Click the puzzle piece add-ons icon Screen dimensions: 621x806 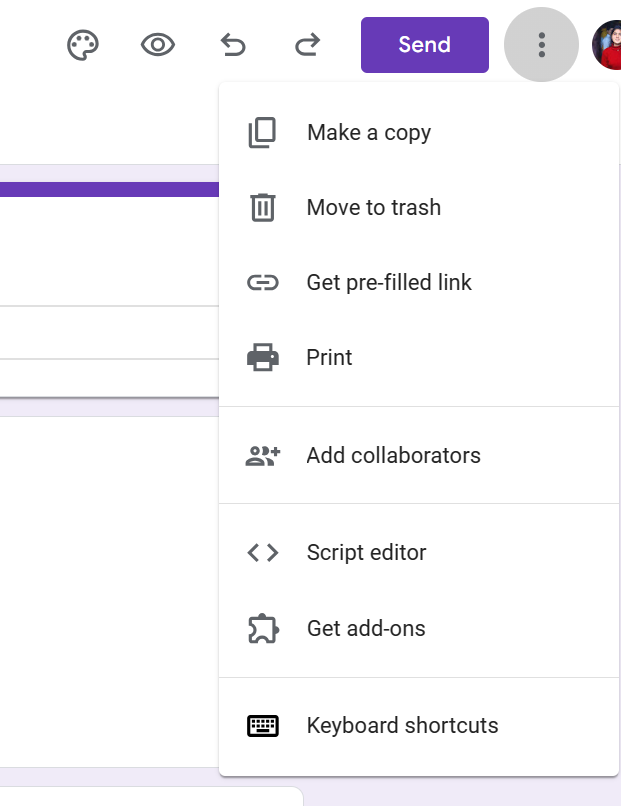tap(262, 629)
